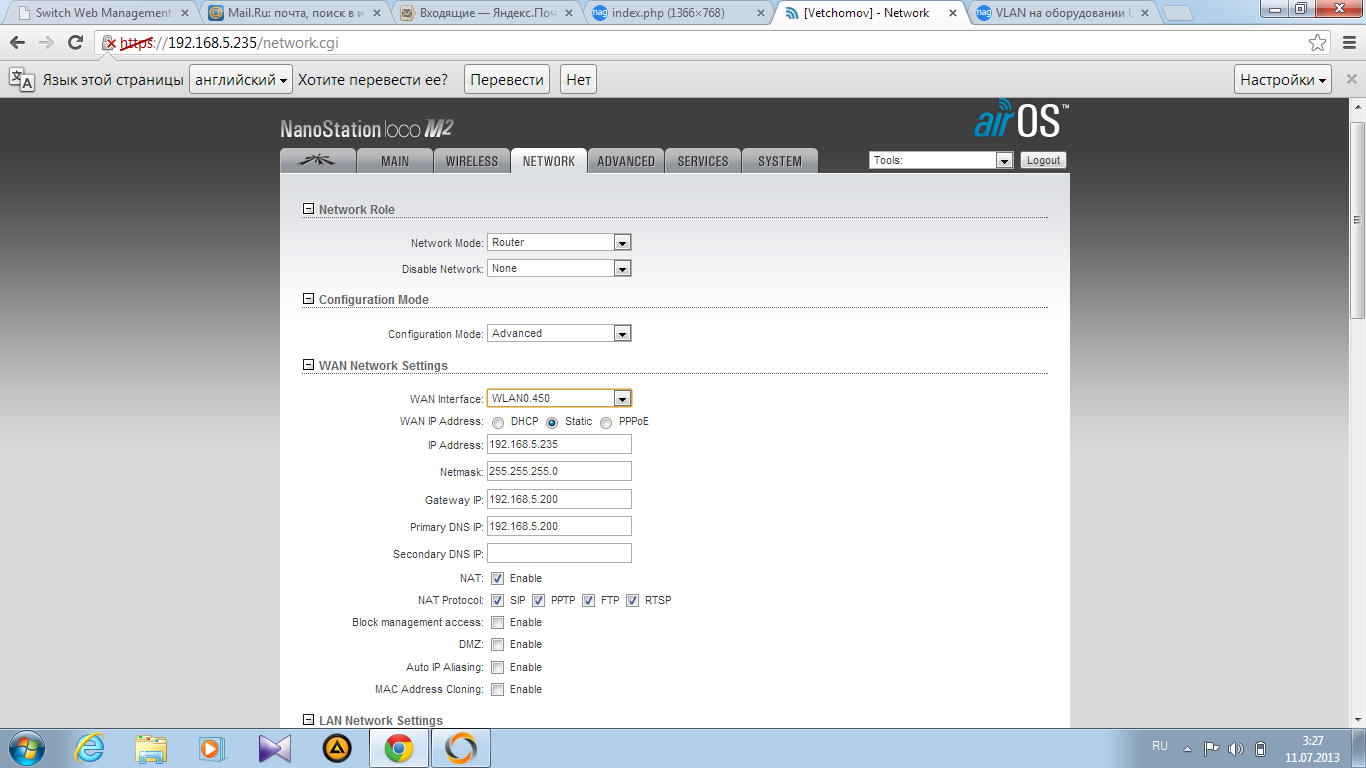The image size is (1366, 768).
Task: Open the orange ring taskbar application
Action: pyautogui.click(x=461, y=748)
